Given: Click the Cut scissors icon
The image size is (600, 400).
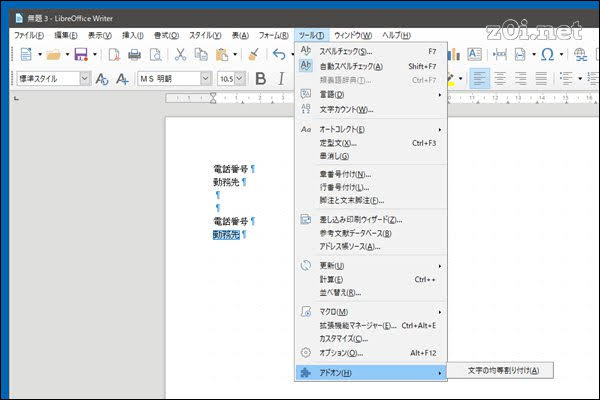Looking at the screenshot, I should 180,54.
